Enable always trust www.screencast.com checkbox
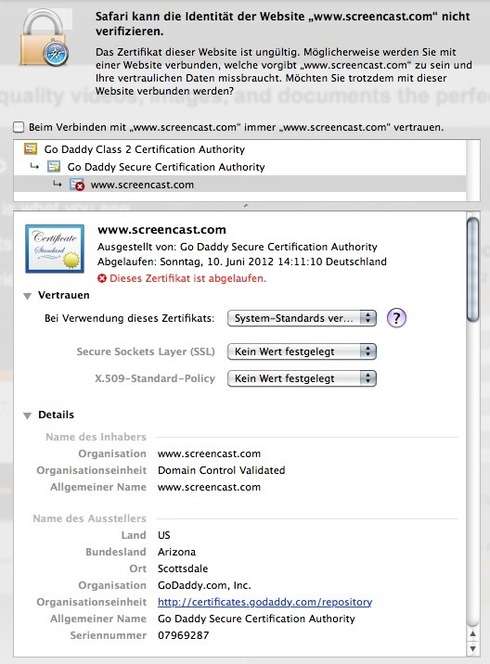The image size is (490, 664). [x=19, y=127]
